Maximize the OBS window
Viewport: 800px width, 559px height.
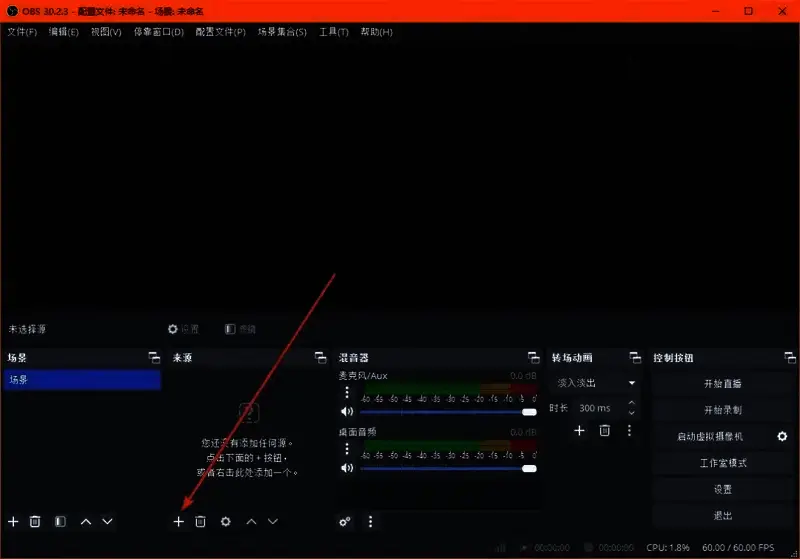(748, 11)
